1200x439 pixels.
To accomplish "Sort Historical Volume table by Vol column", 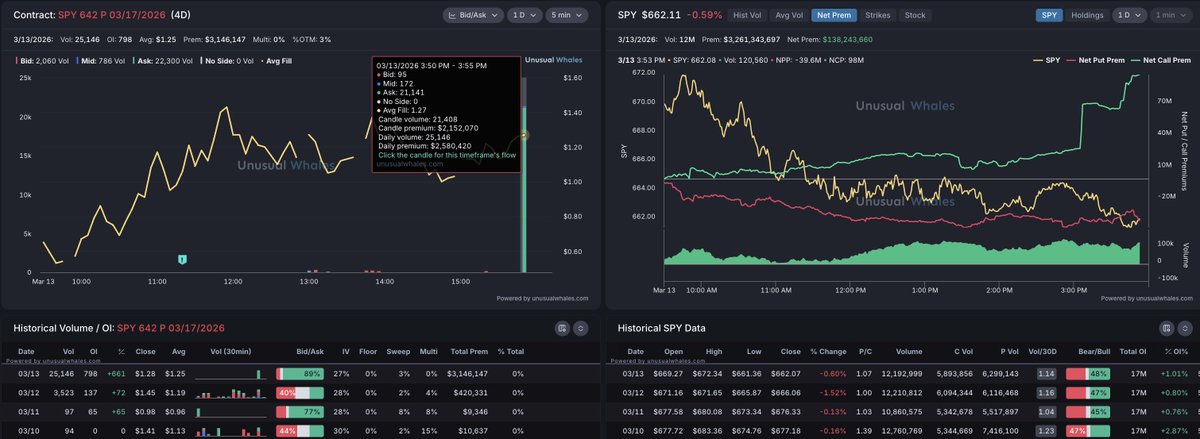I will [71, 352].
